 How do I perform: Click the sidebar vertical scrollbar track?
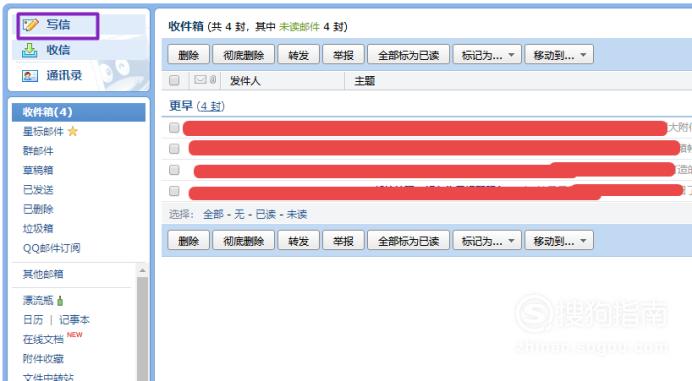pyautogui.click(x=142, y=328)
